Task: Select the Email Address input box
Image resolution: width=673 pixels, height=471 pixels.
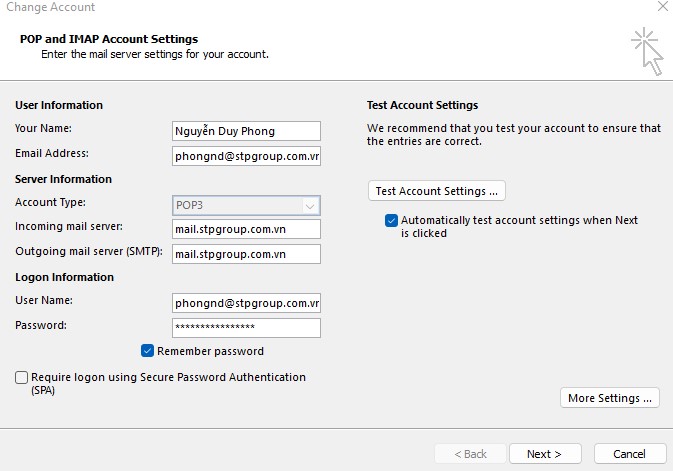Action: tap(246, 156)
